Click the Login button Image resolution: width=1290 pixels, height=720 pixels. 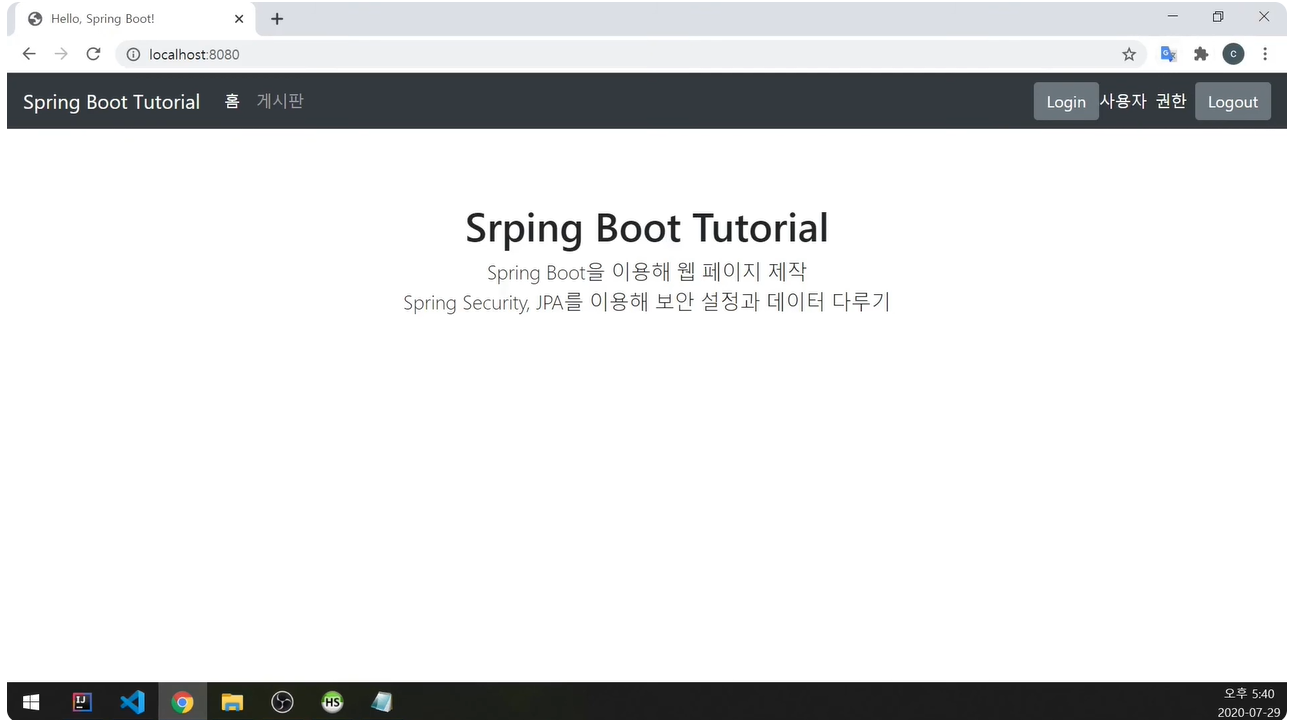[x=1066, y=101]
